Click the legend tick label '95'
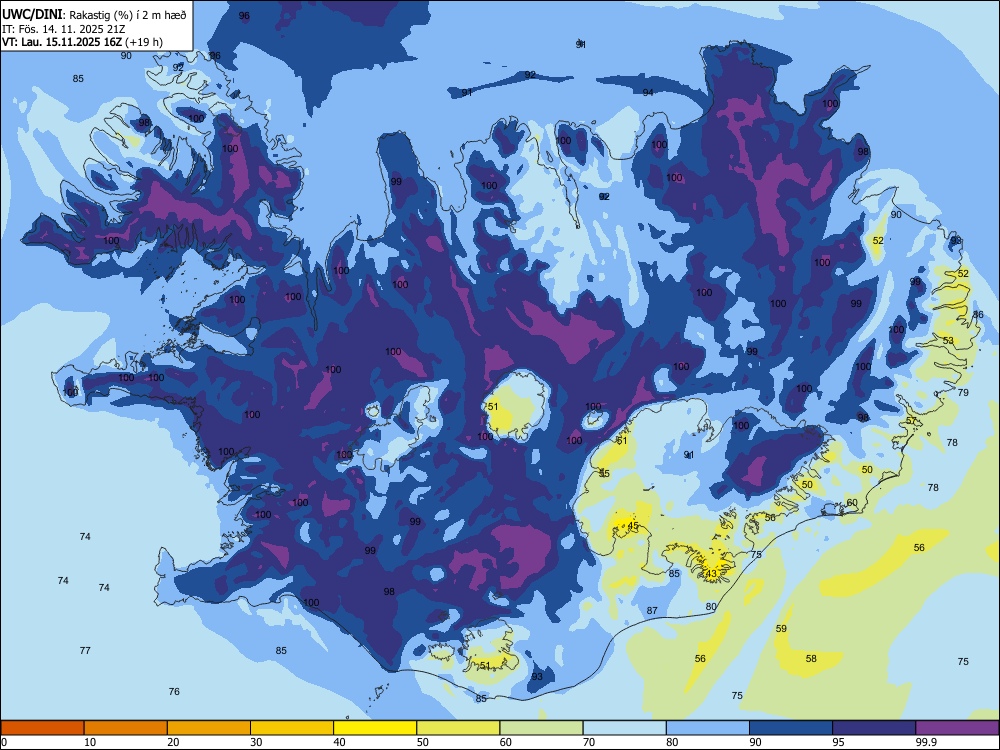 [839, 742]
